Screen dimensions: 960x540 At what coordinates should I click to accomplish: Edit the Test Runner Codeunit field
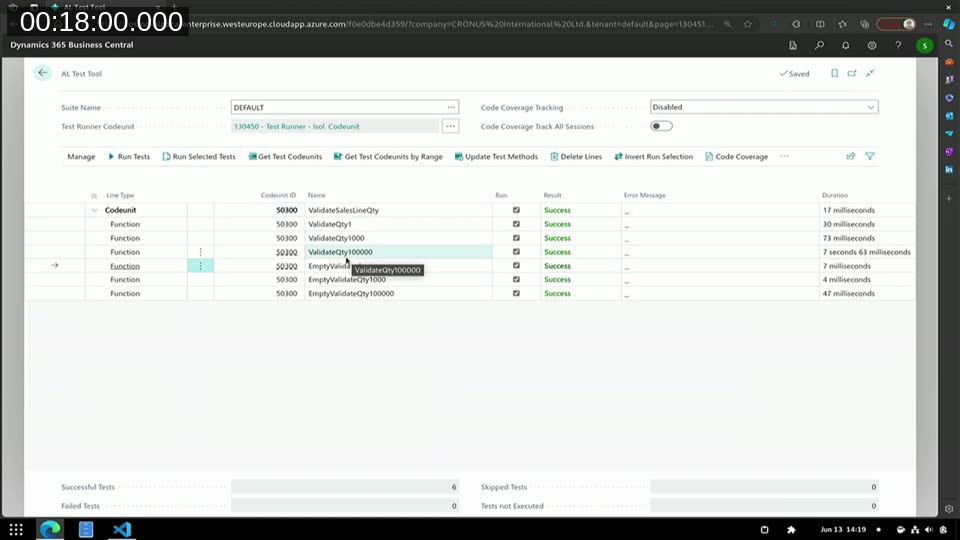point(335,126)
